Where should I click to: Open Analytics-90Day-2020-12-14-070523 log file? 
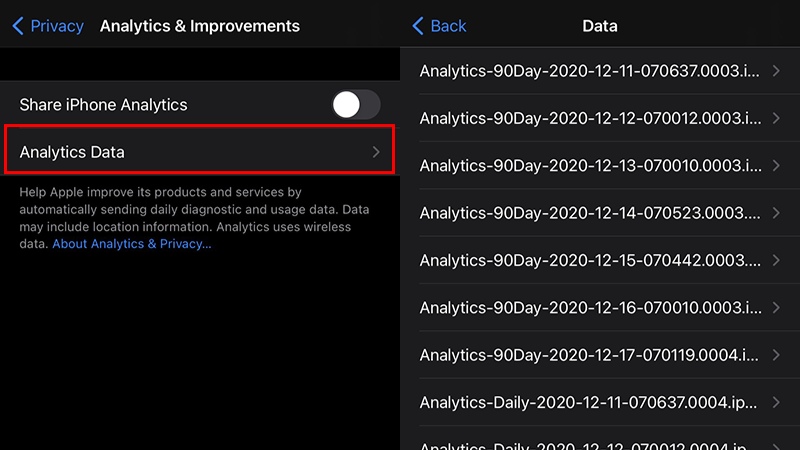click(x=590, y=212)
